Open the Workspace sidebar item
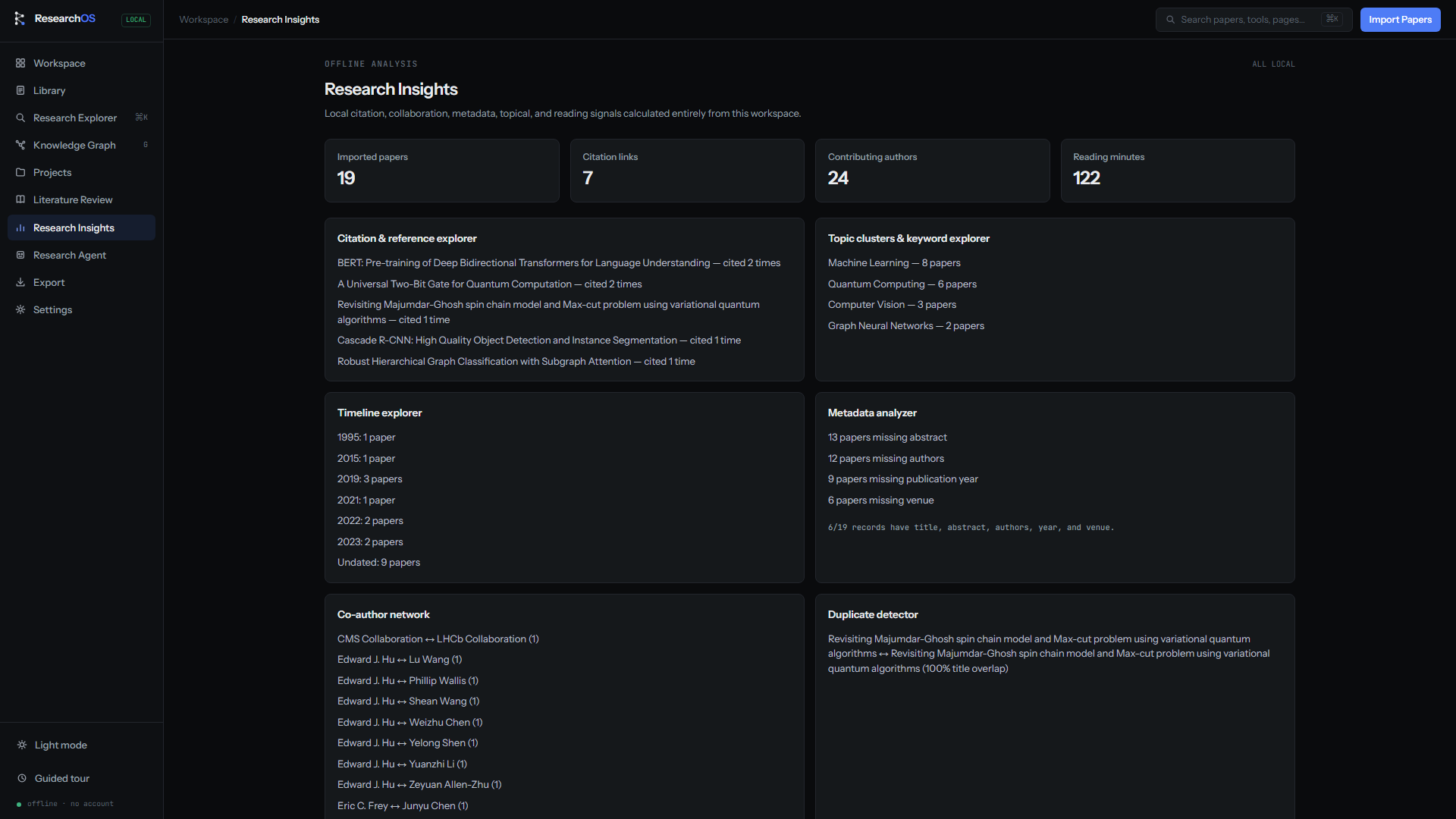The height and width of the screenshot is (819, 1456). 81,63
